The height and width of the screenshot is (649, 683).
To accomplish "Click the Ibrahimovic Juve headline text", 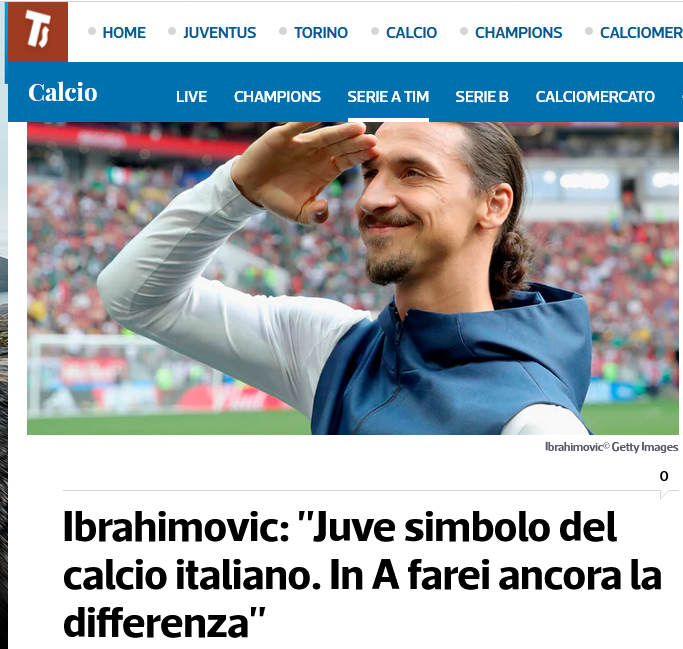I will click(x=362, y=575).
